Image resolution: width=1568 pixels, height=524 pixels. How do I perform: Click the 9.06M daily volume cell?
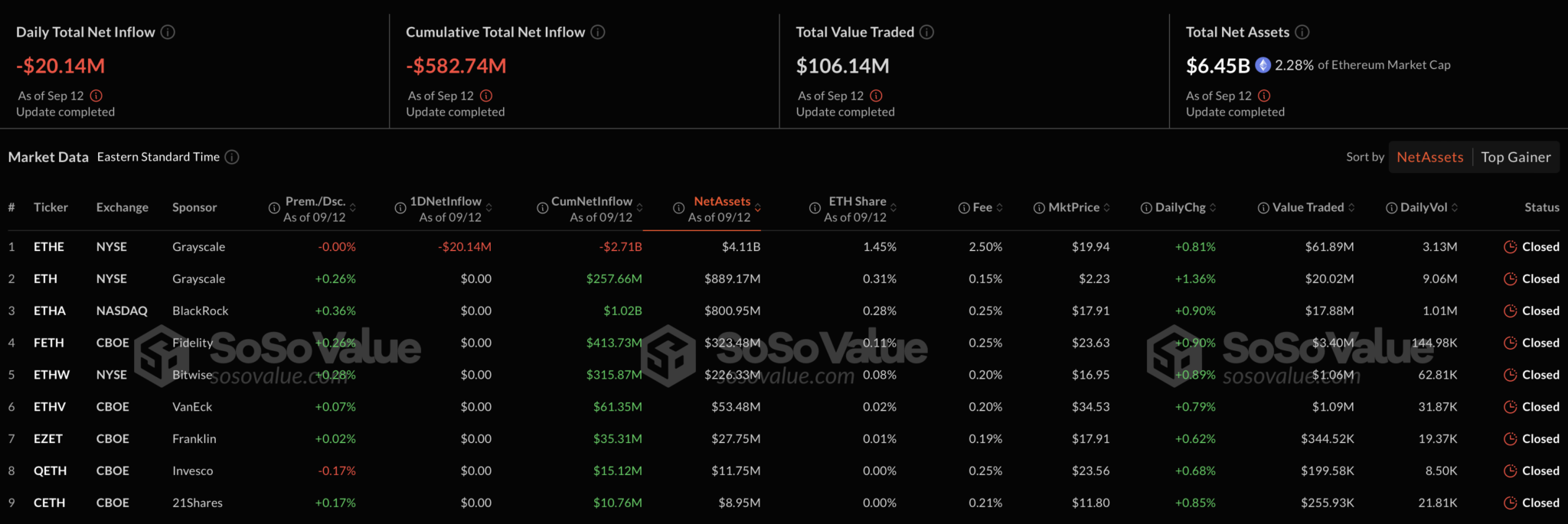point(1440,278)
